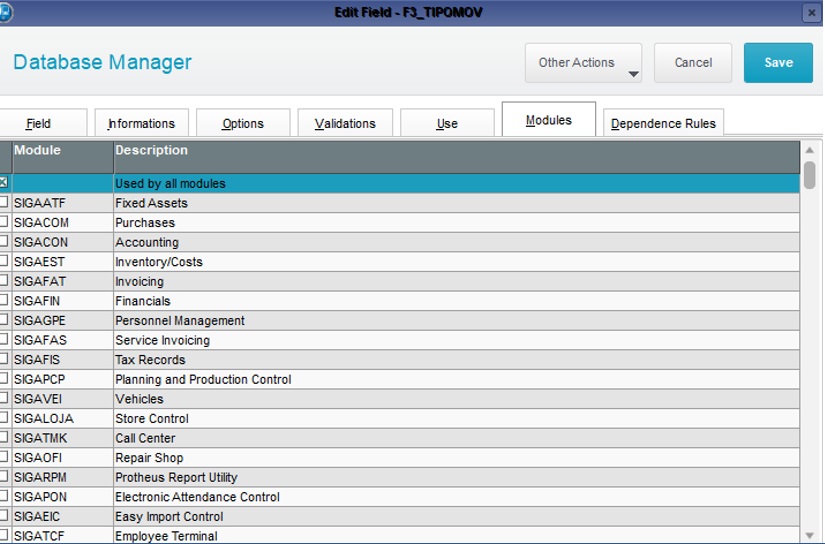
Task: Toggle the SIGARPM Report Utility checkbox
Action: point(4,476)
